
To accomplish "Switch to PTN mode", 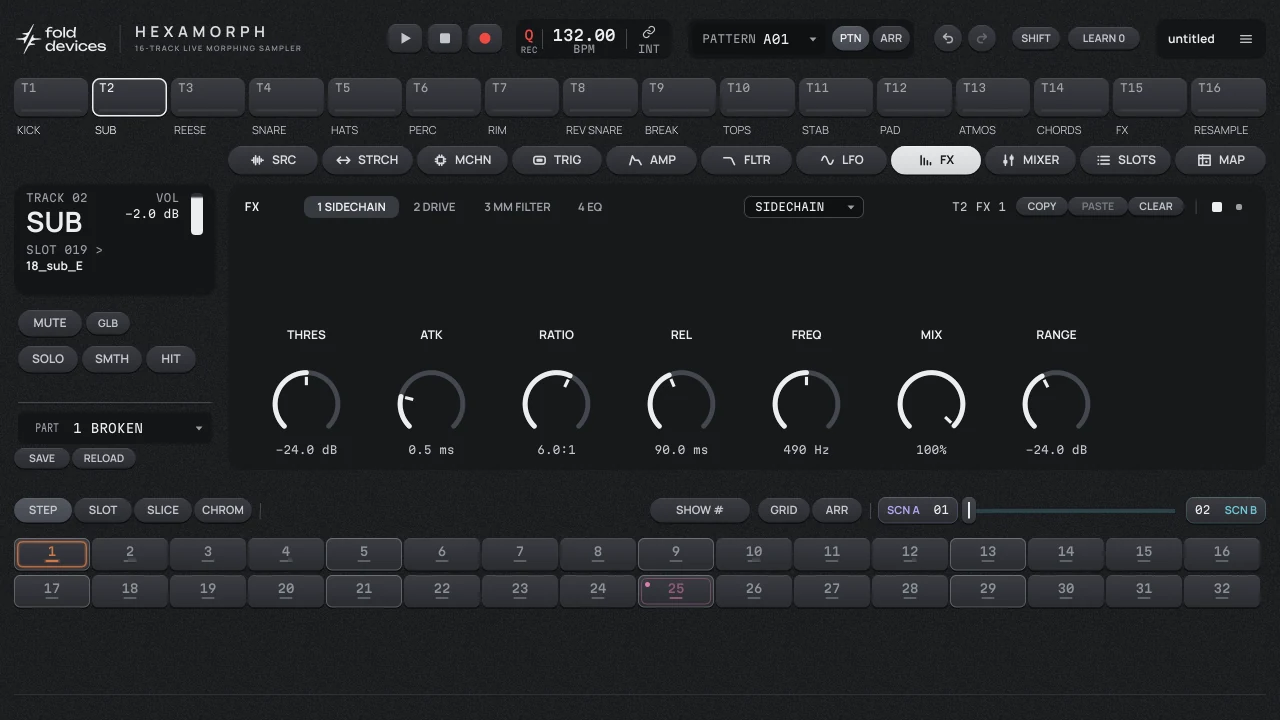I will pos(850,38).
